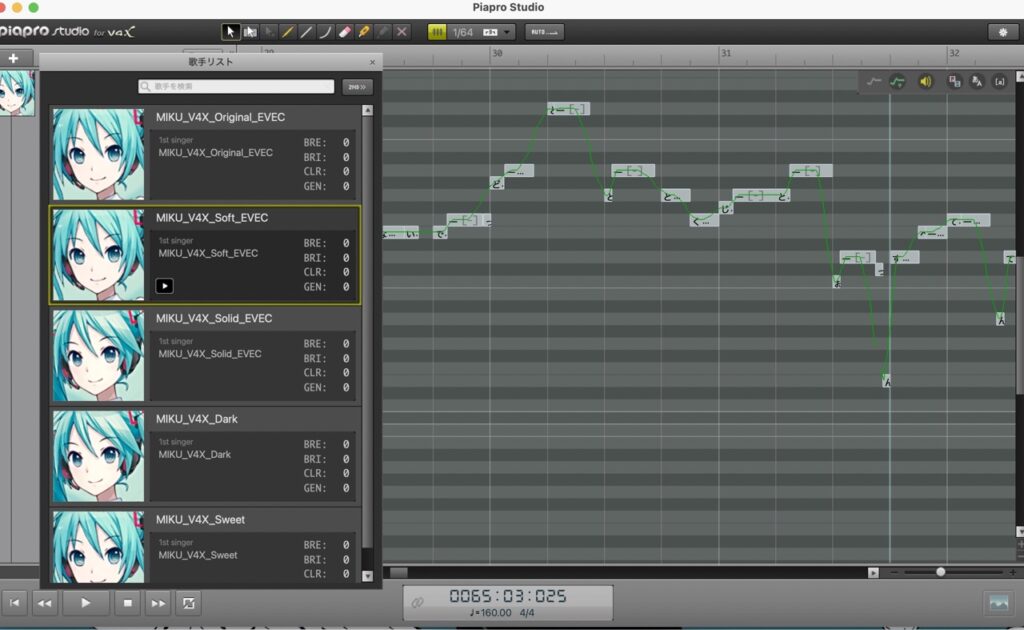Select the curve drawing tool
This screenshot has height=630, width=1024.
(325, 31)
